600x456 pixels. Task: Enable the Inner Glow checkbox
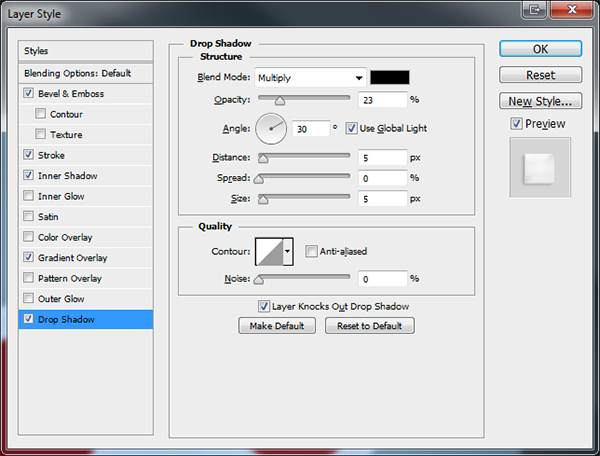(28, 195)
